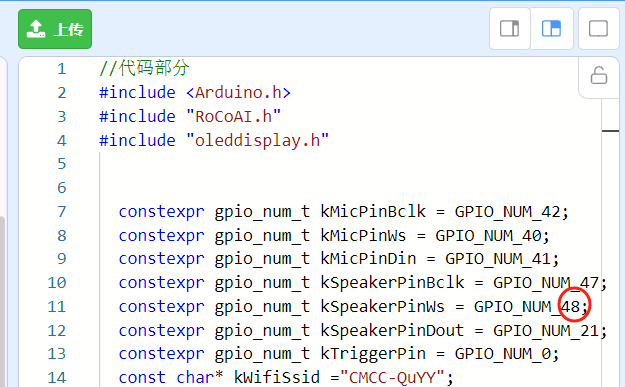Choose the single-pane layout icon
This screenshot has height=387, width=625.
coord(598,29)
